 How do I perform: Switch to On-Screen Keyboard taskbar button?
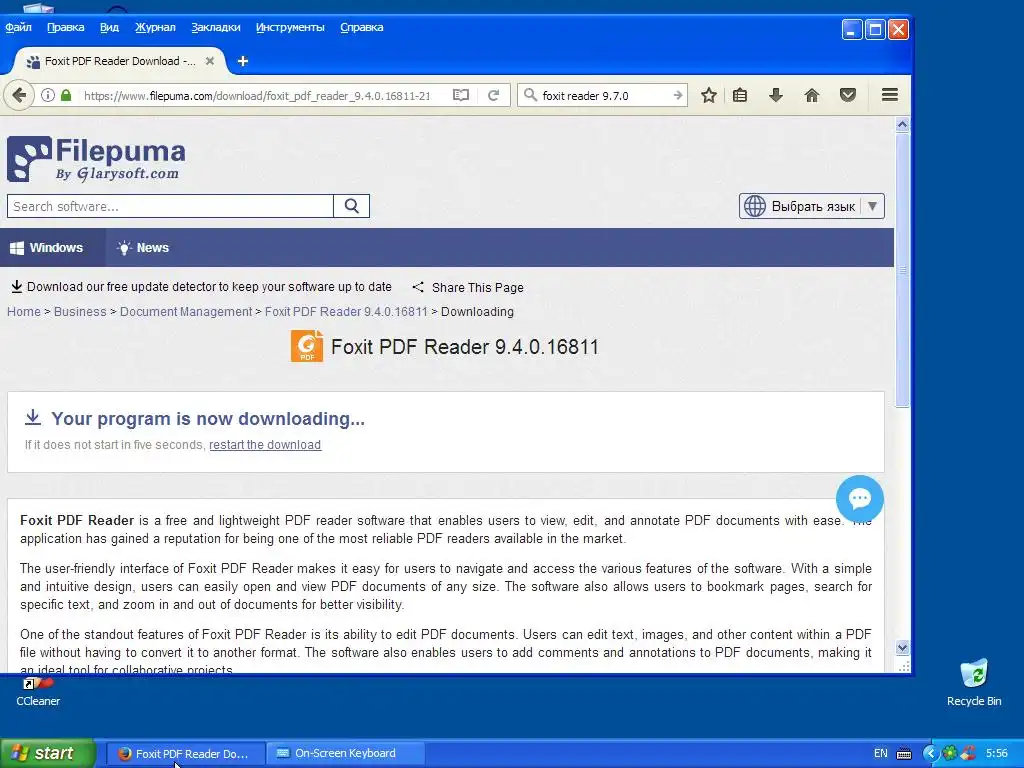345,754
